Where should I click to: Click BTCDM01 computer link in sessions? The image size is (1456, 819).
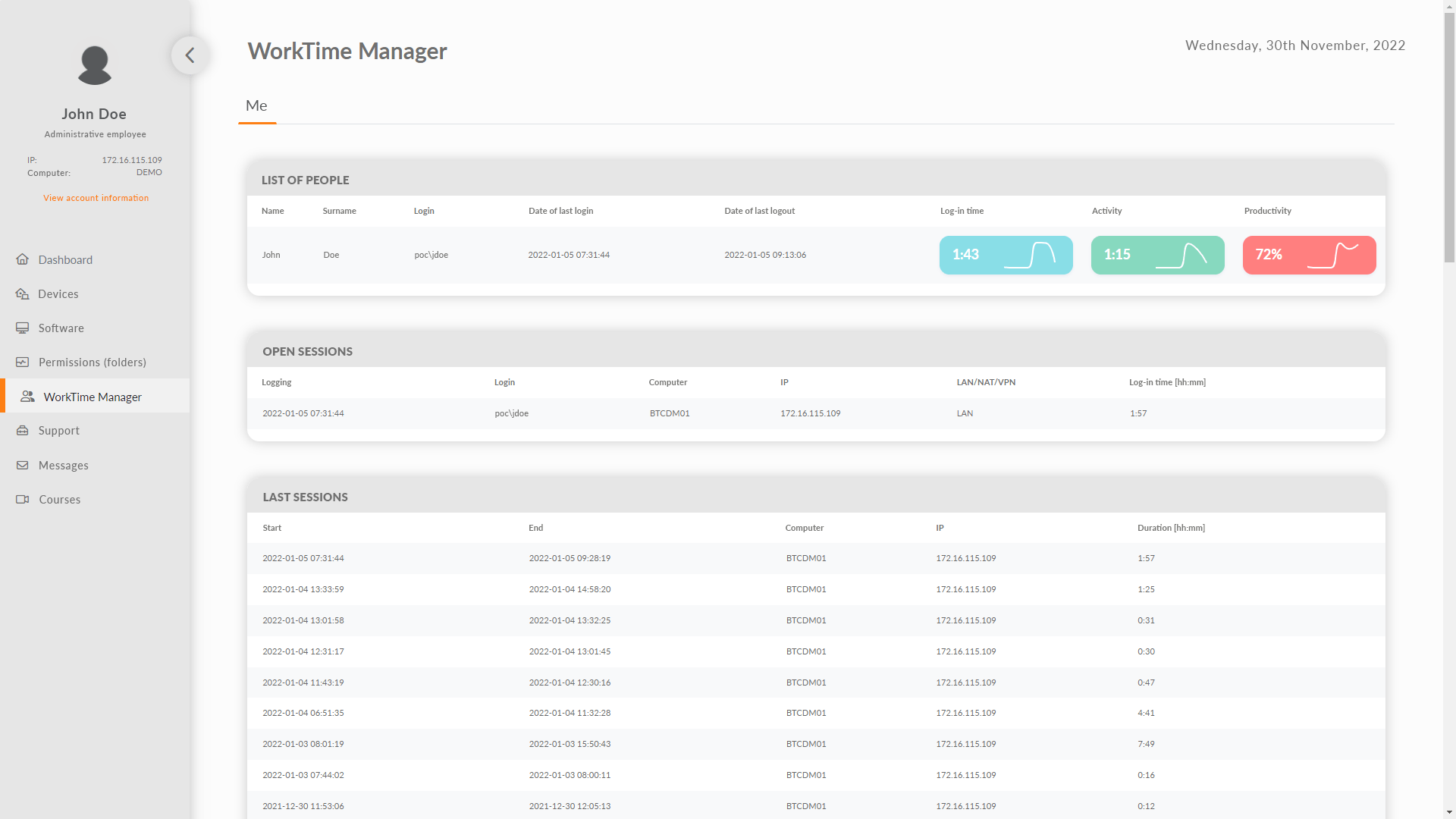(670, 413)
